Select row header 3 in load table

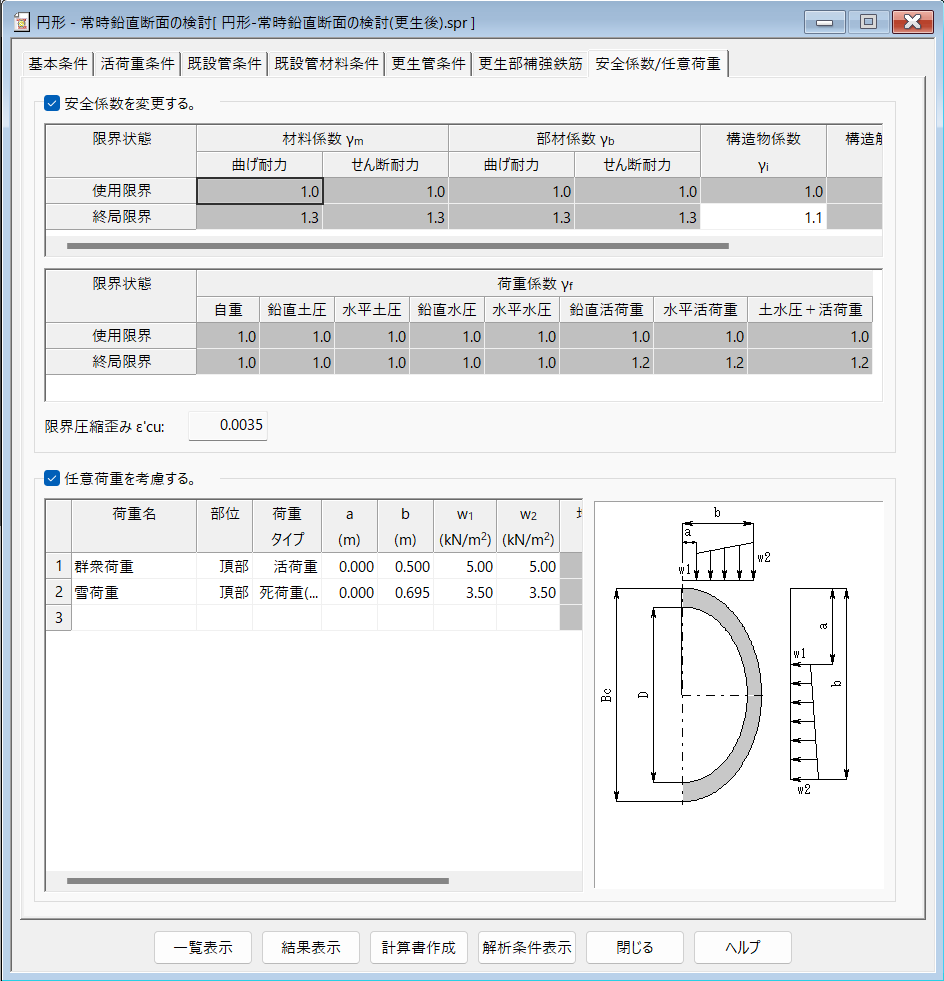pos(59,618)
